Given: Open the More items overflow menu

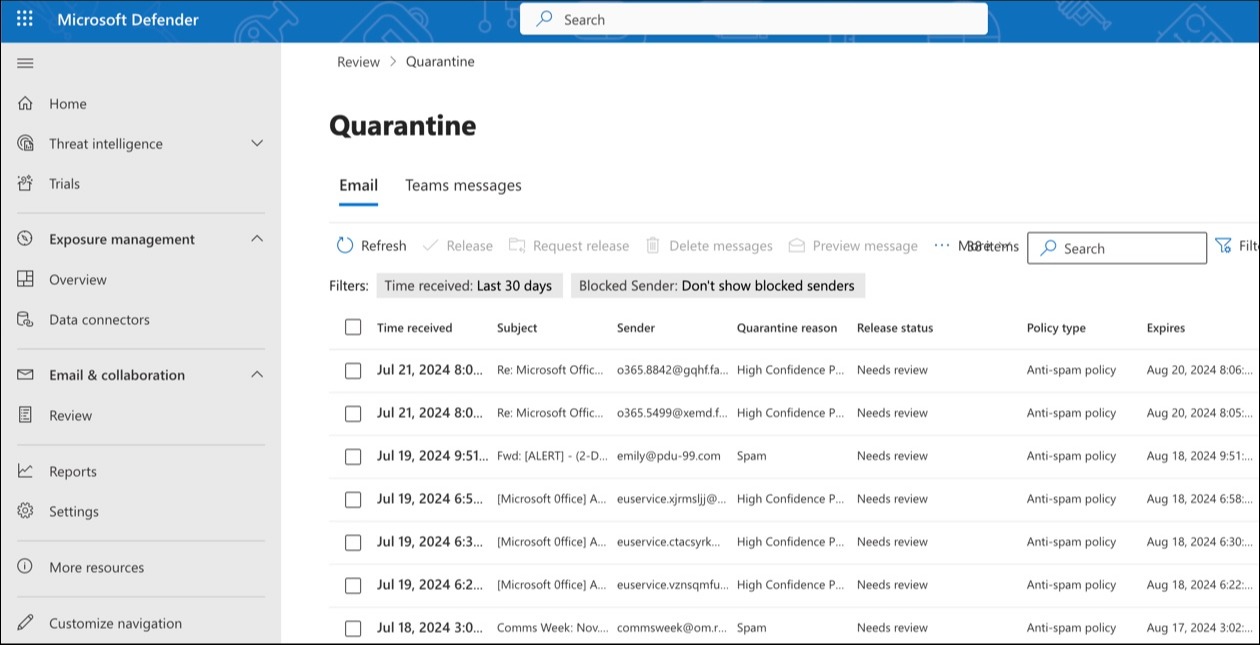Looking at the screenshot, I should tap(940, 245).
